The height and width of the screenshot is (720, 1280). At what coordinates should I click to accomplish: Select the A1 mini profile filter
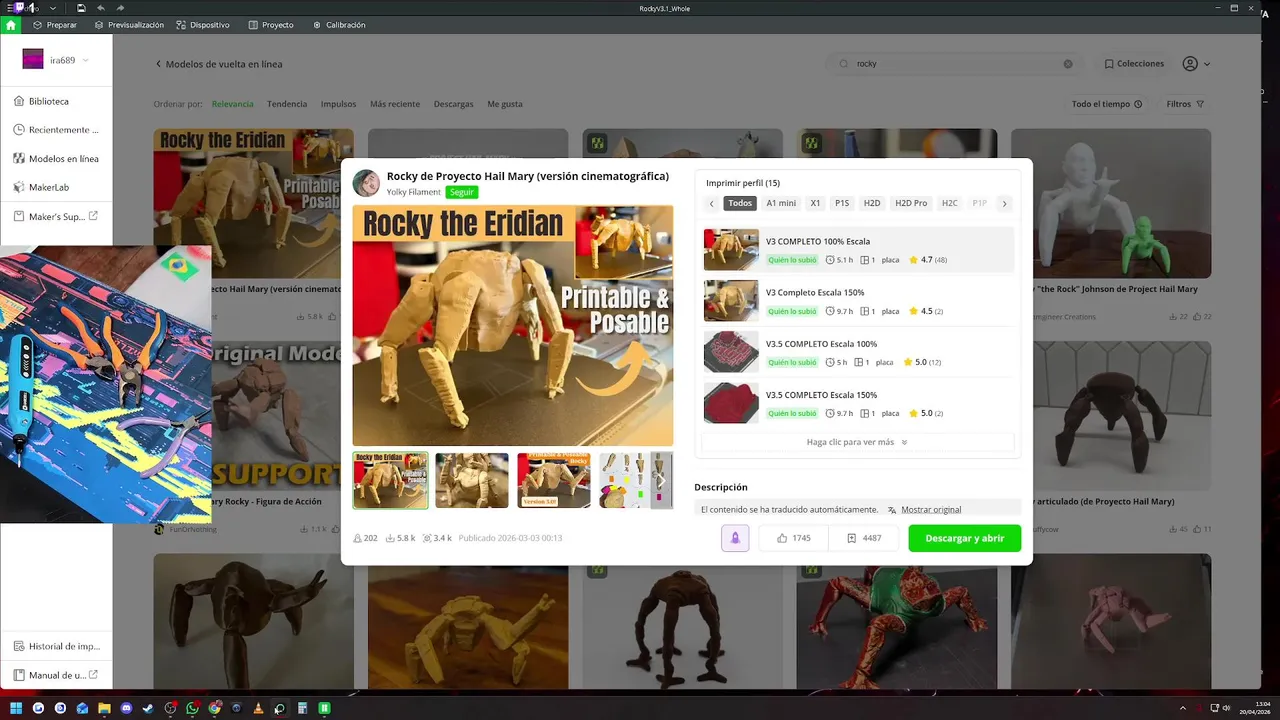pyautogui.click(x=781, y=203)
